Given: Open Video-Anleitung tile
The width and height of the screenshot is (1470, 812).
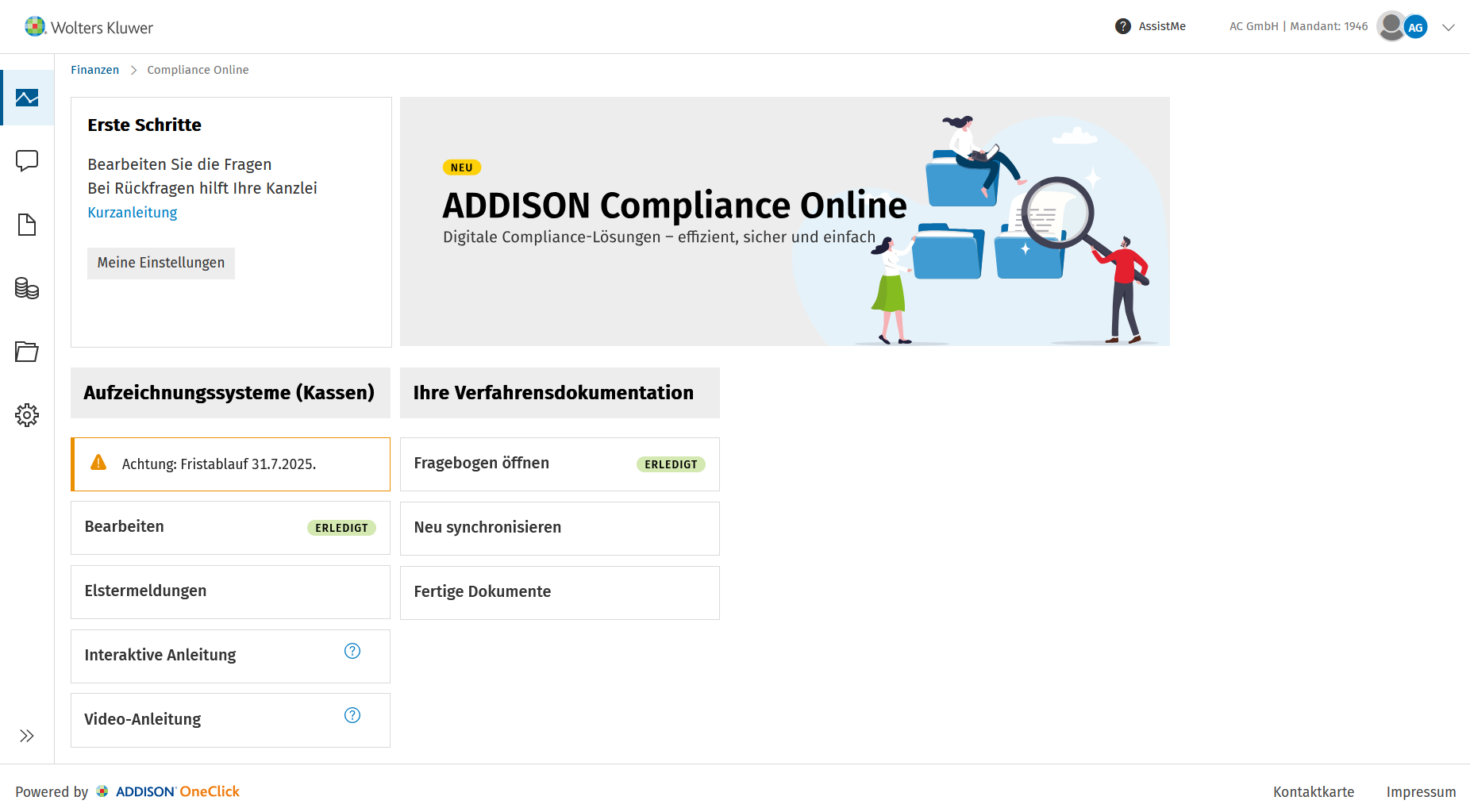Looking at the screenshot, I should point(230,720).
